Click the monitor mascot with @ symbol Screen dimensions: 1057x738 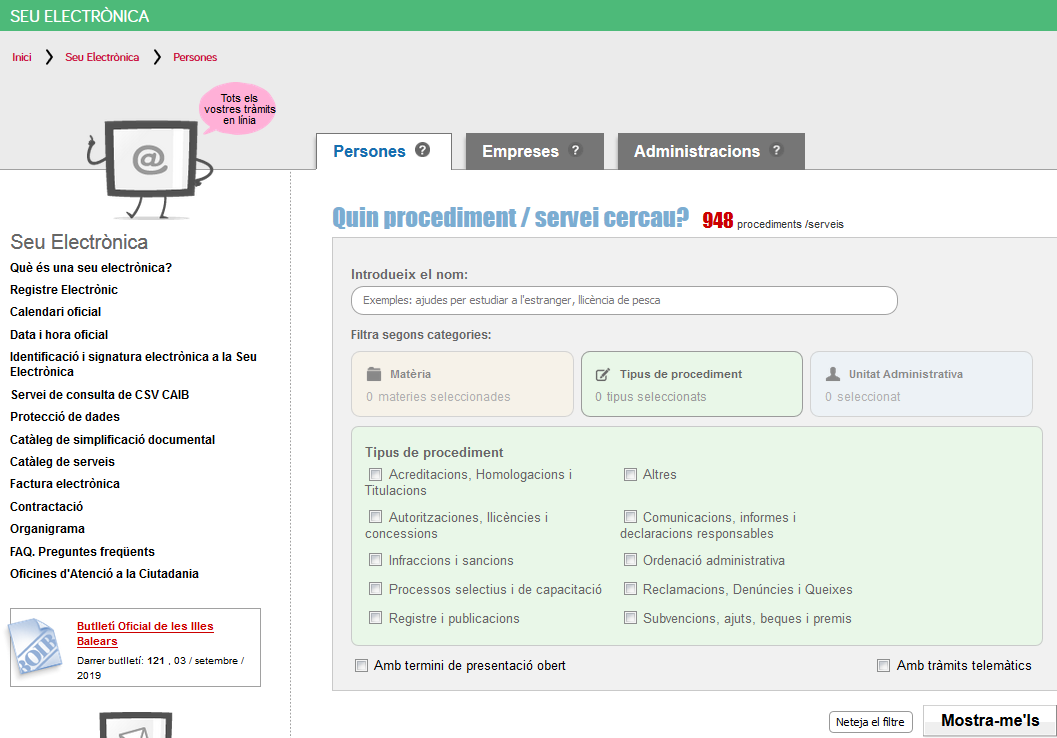click(x=147, y=162)
